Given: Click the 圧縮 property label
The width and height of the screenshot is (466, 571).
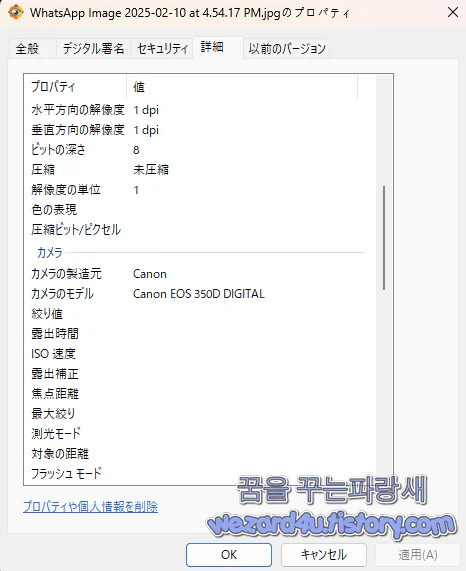Looking at the screenshot, I should (x=43, y=170).
